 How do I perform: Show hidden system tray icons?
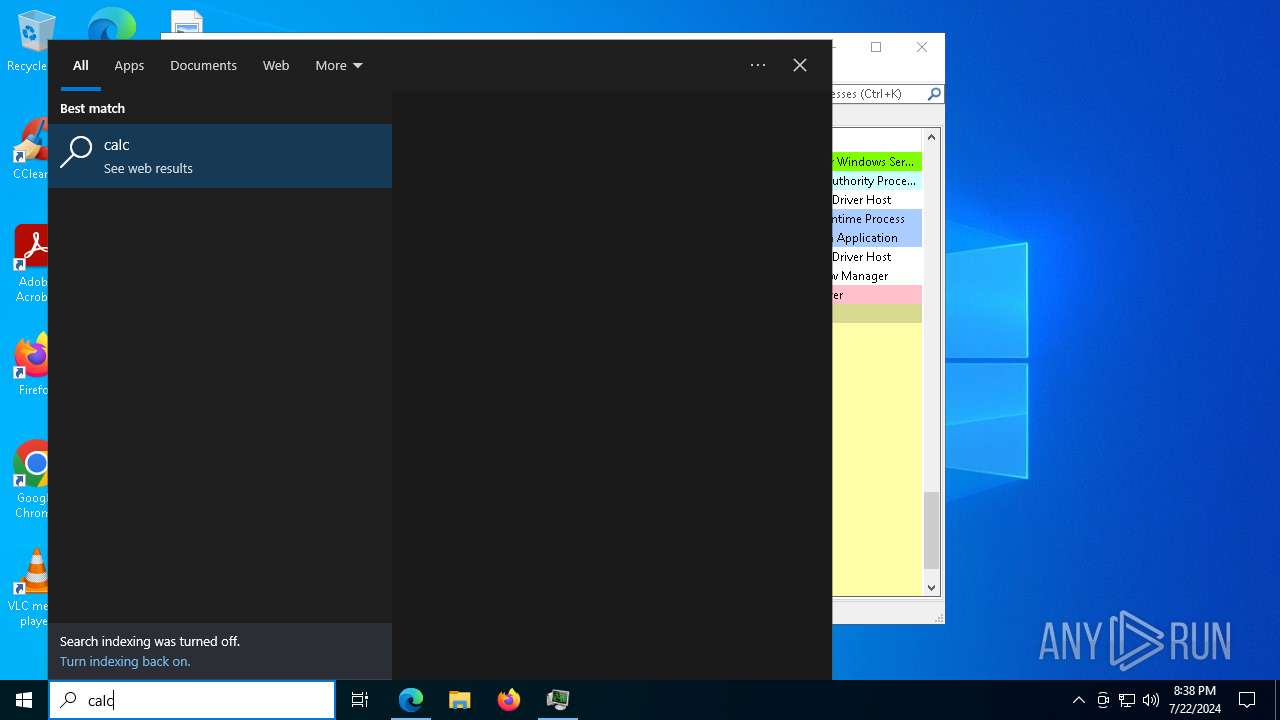pyautogui.click(x=1078, y=700)
